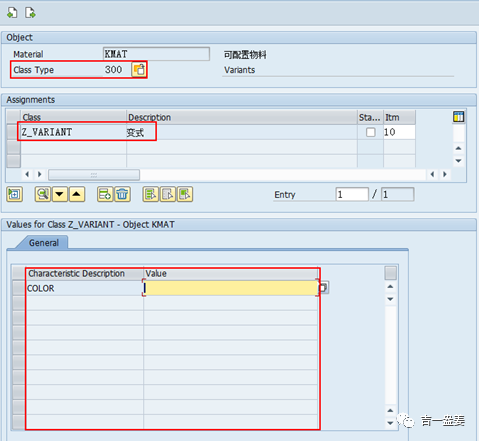Click the trash can delete assignment icon
Screen dimensions: 479x441
coord(122,194)
